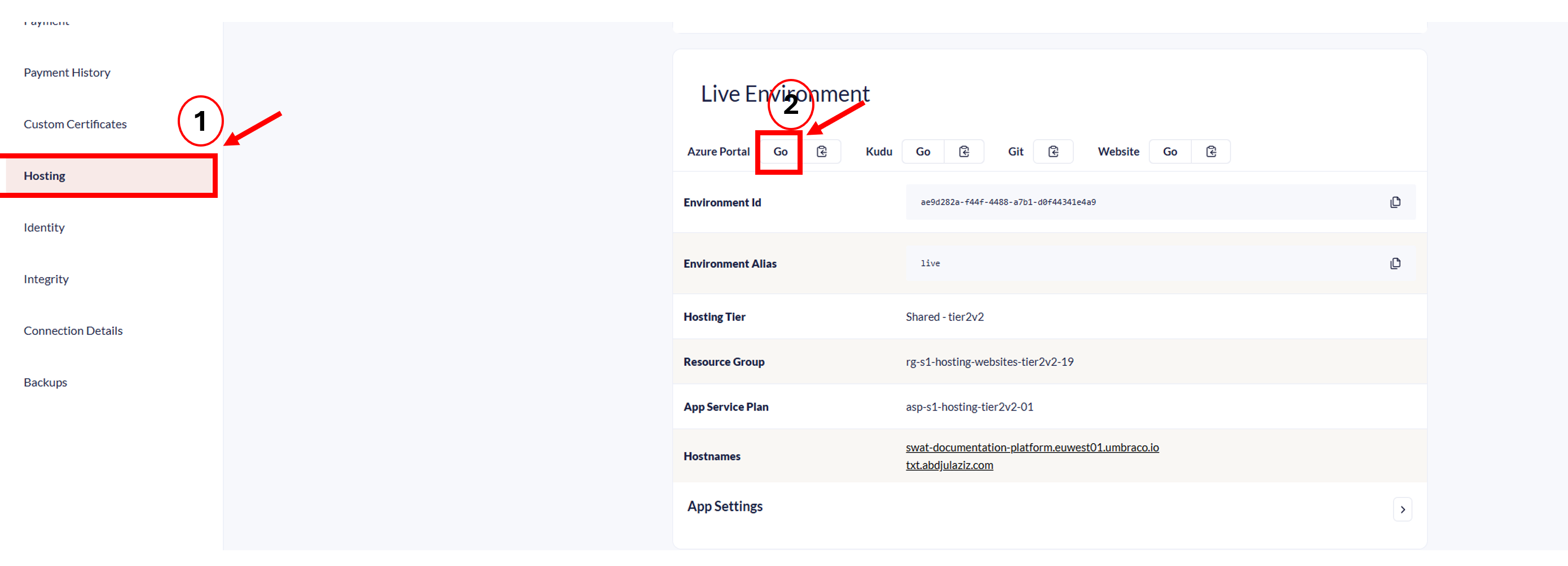Open Kudu with its Go button

pyautogui.click(x=922, y=152)
